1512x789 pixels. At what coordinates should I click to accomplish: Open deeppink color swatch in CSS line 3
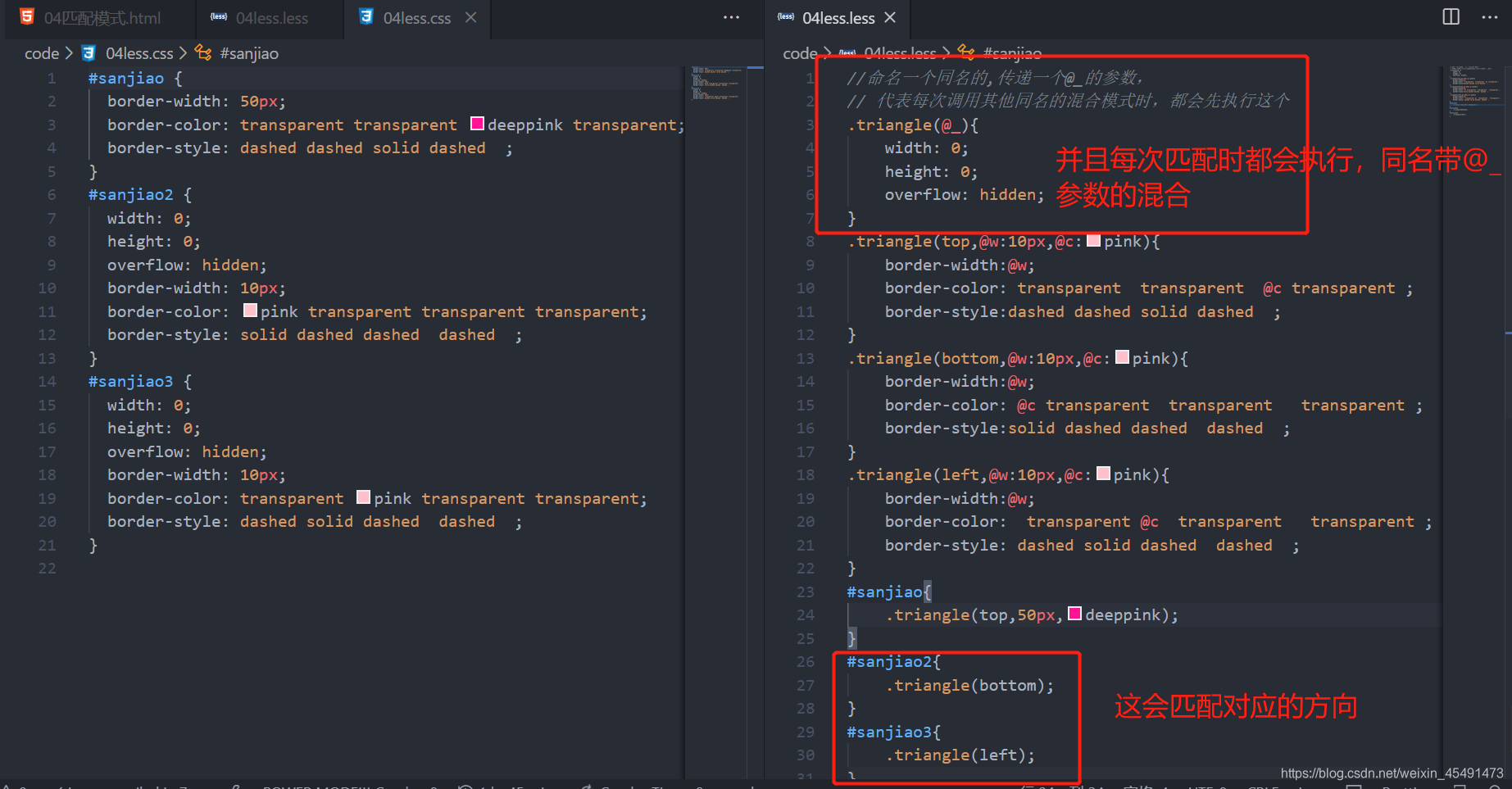point(478,124)
